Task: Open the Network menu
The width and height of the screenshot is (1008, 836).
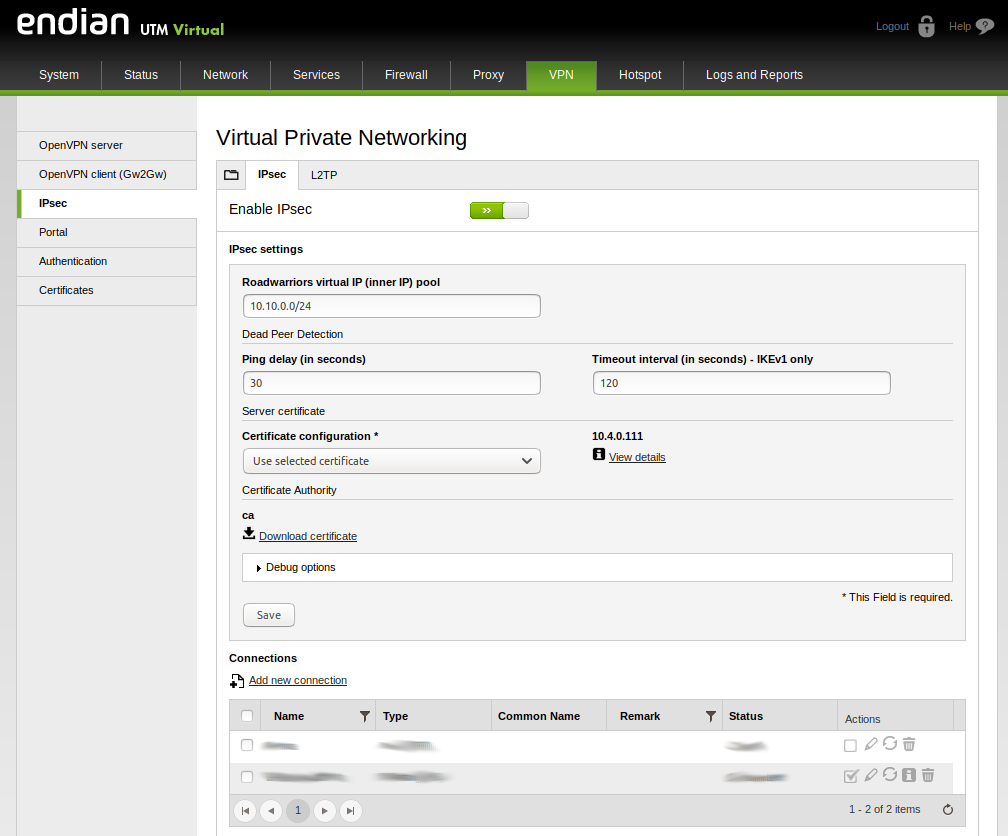Action: pos(226,75)
